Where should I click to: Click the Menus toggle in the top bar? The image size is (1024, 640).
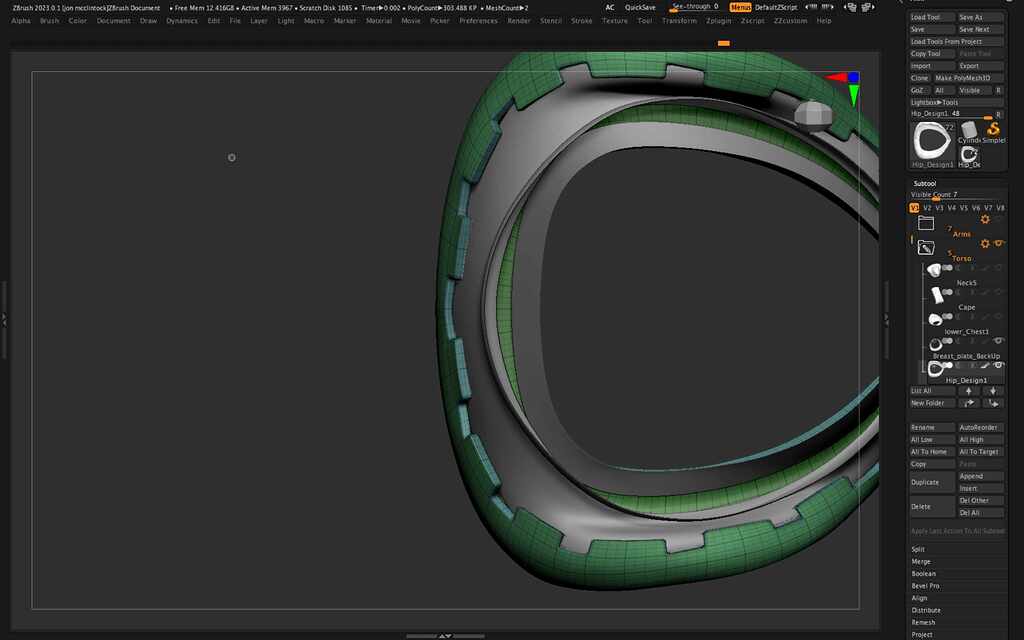pyautogui.click(x=739, y=7)
